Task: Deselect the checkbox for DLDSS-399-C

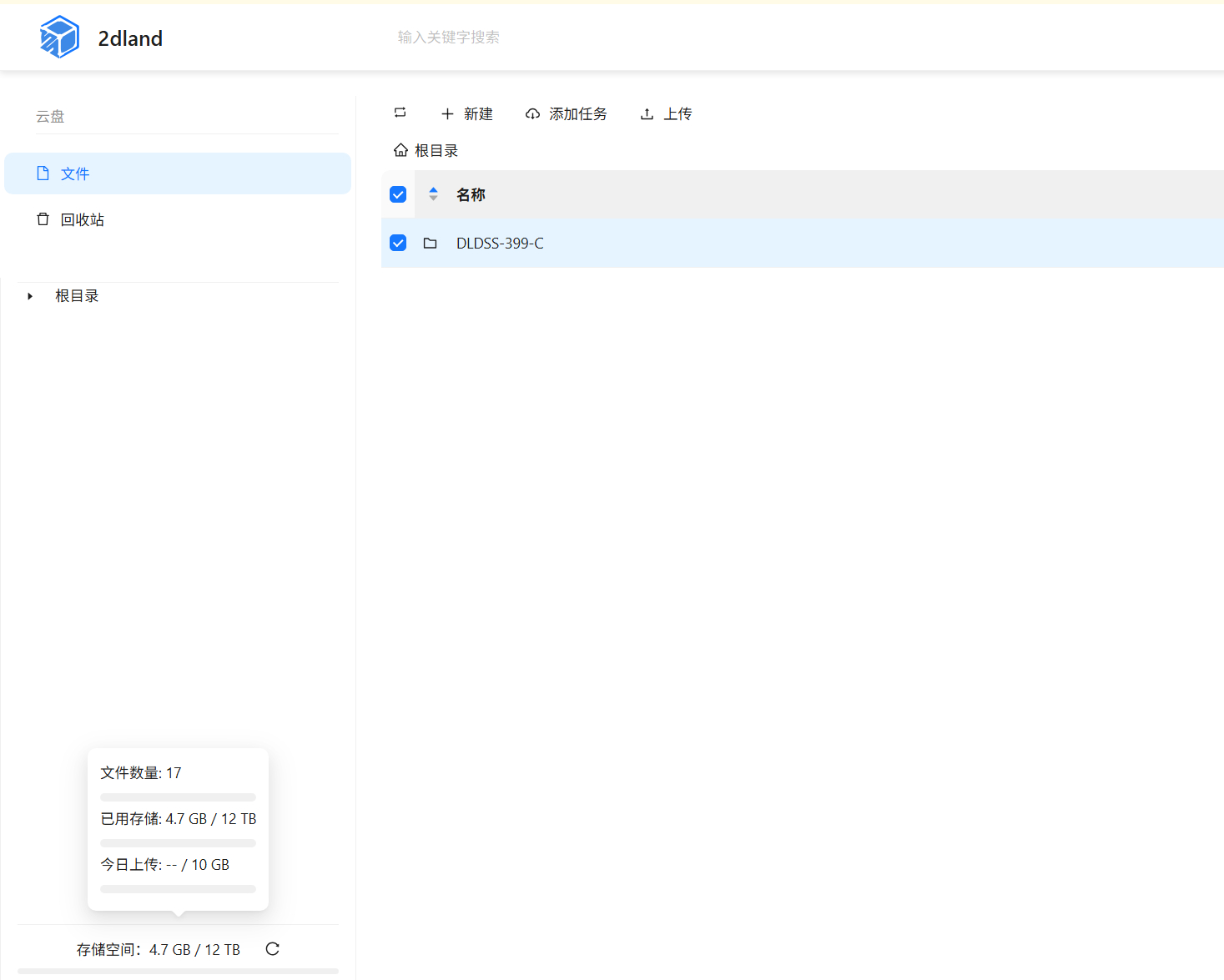Action: (x=398, y=243)
